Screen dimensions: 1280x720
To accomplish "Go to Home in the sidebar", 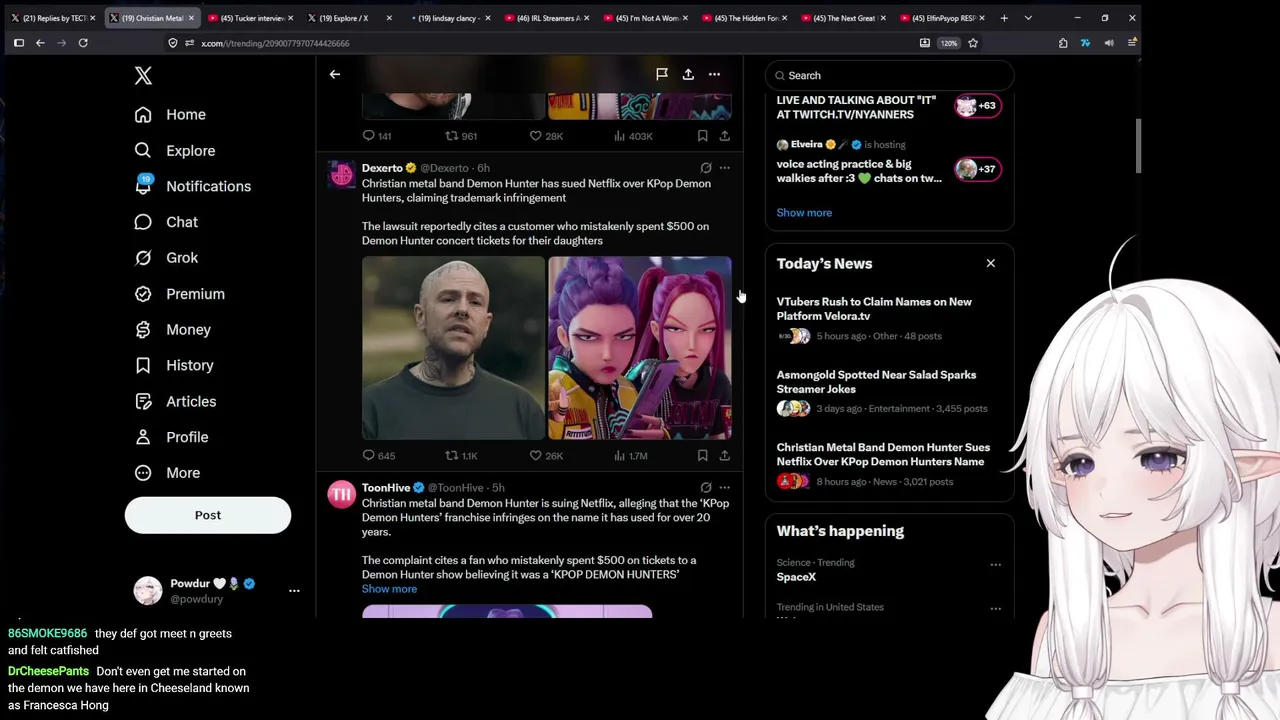I will (170, 115).
